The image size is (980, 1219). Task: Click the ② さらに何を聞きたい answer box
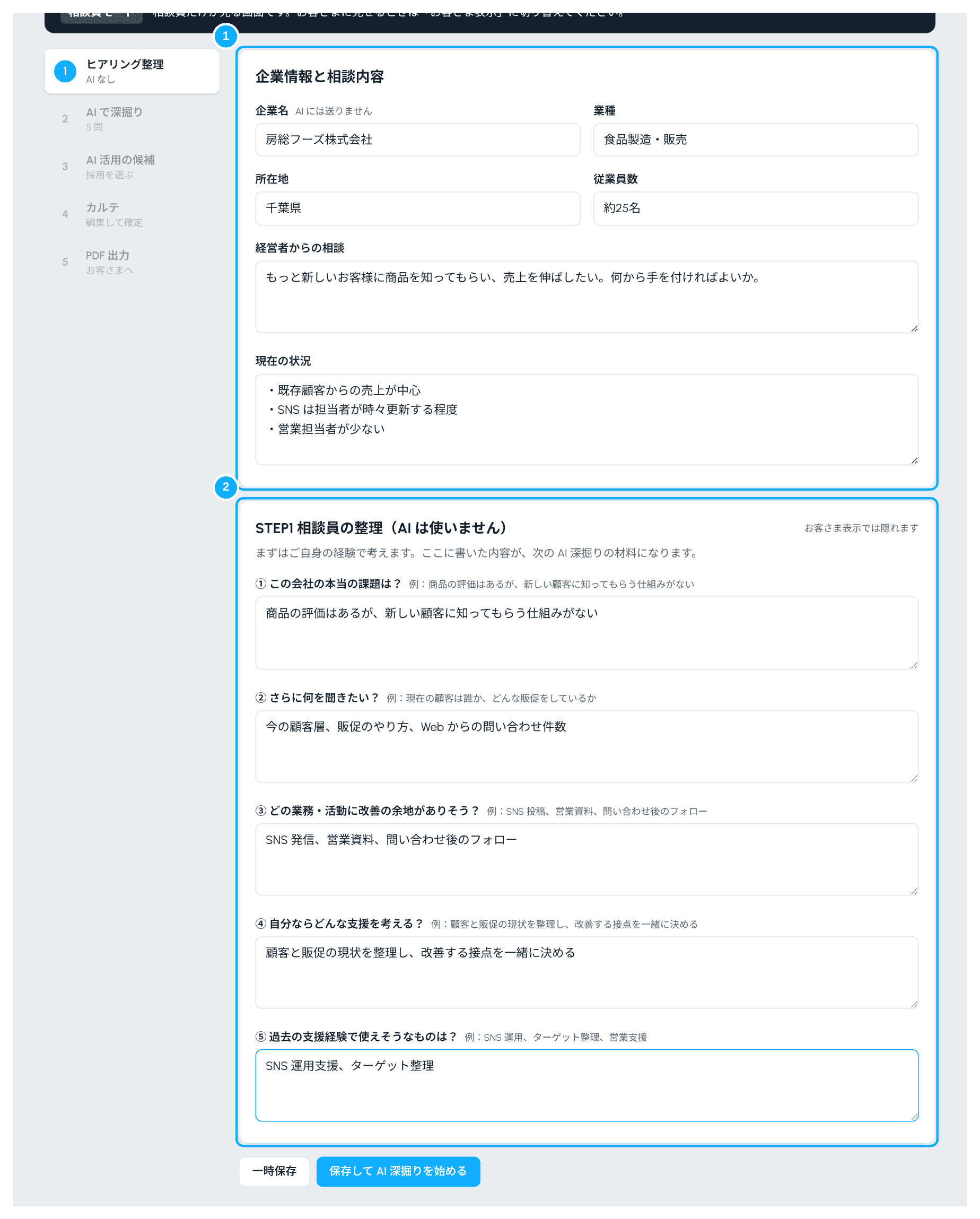(x=587, y=746)
